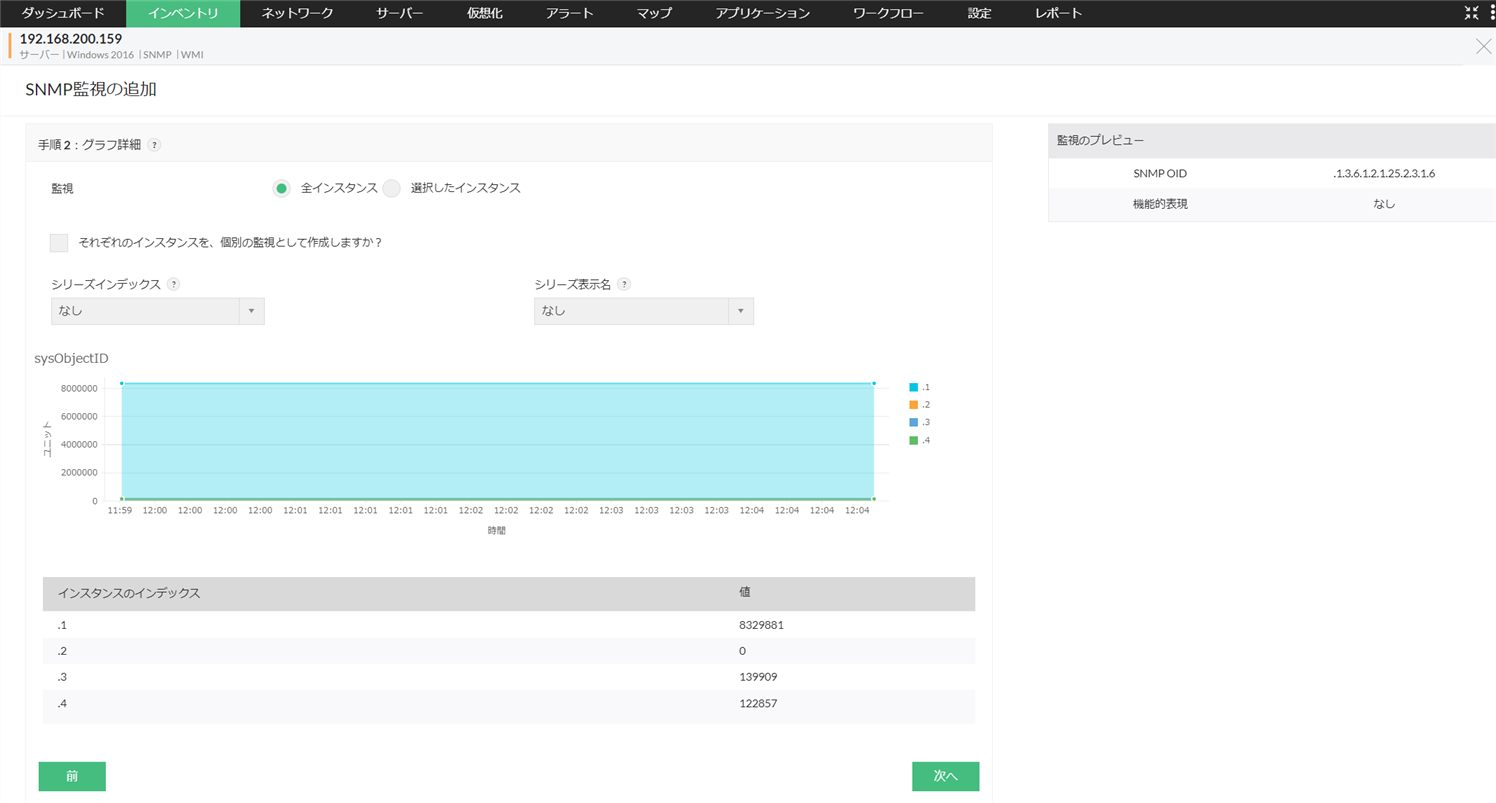
Task: Click the help icon next to シリーズ表示名
Action: tap(624, 284)
